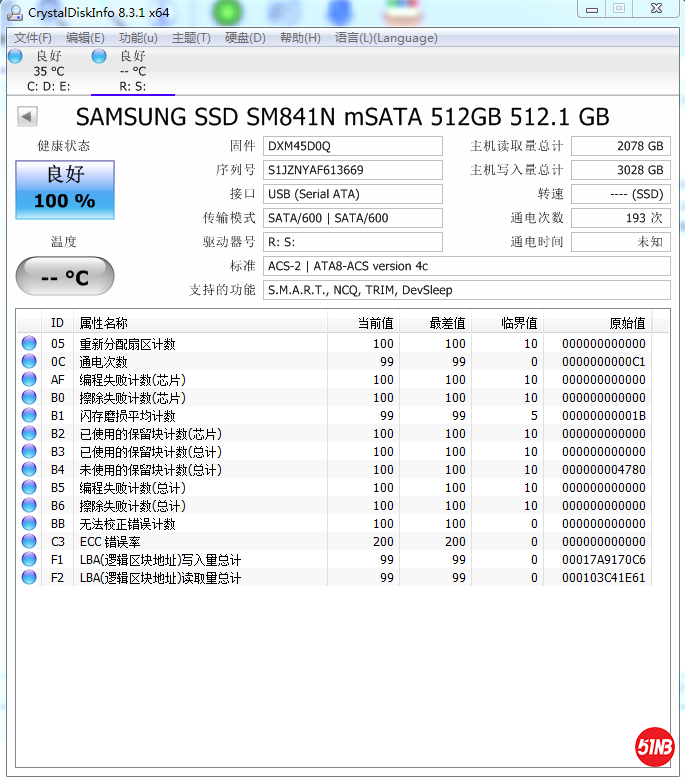Click blue status orb for C: D: E: disk
The width and height of the screenshot is (685, 777).
pos(15,57)
